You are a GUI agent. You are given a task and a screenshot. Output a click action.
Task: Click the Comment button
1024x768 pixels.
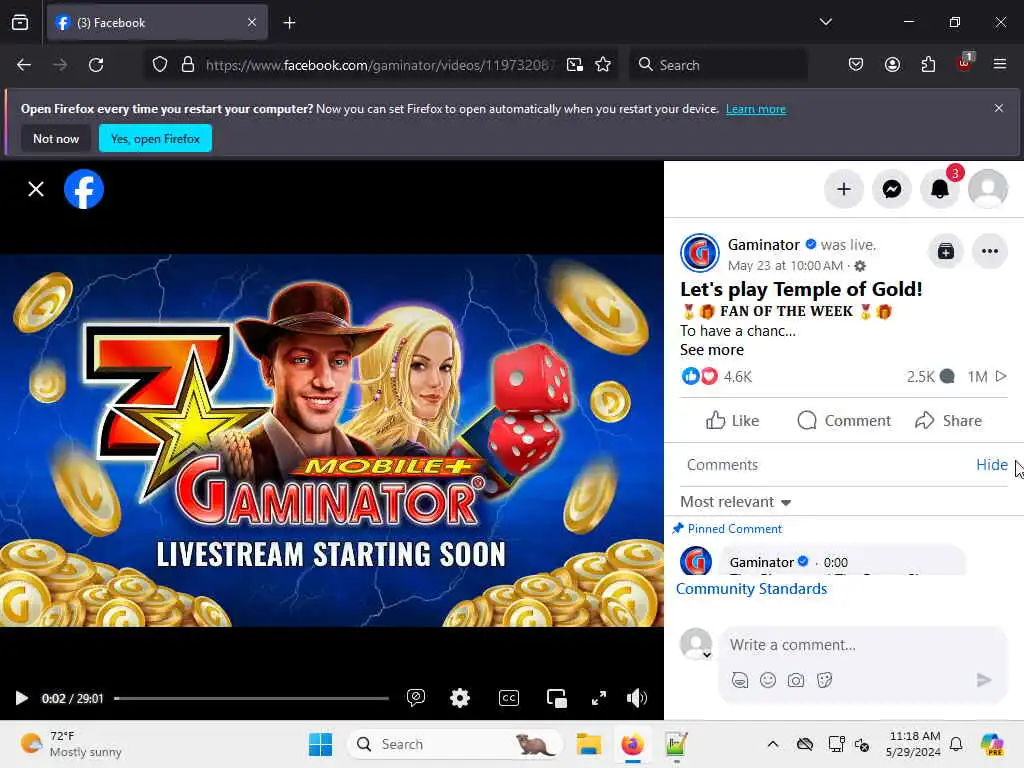click(844, 421)
